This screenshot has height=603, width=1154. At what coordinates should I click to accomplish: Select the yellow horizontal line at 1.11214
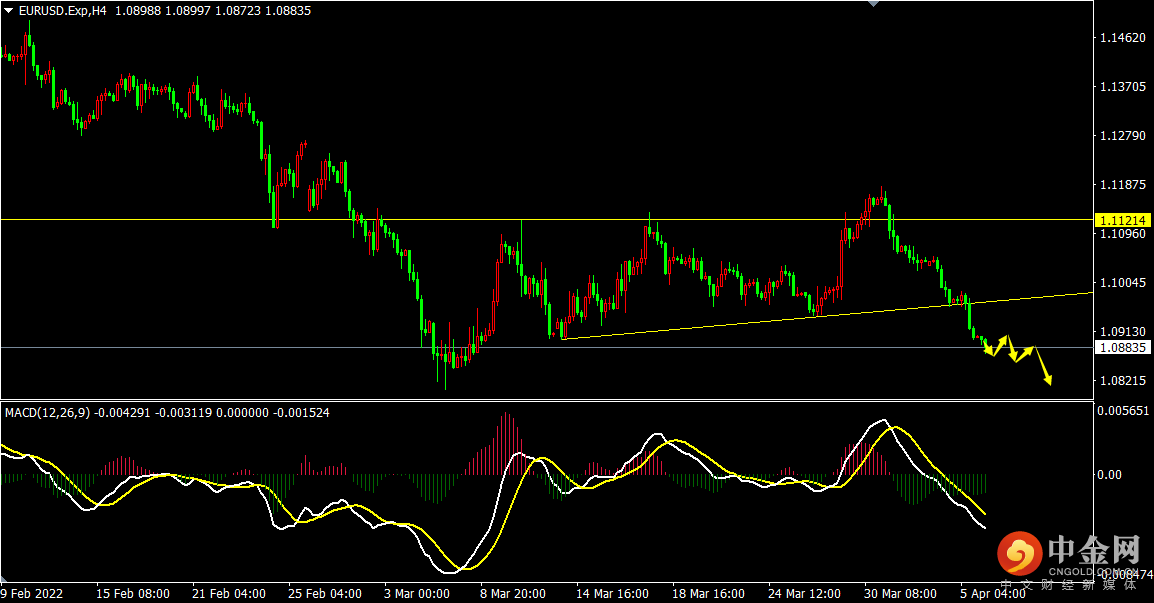[x=547, y=219]
